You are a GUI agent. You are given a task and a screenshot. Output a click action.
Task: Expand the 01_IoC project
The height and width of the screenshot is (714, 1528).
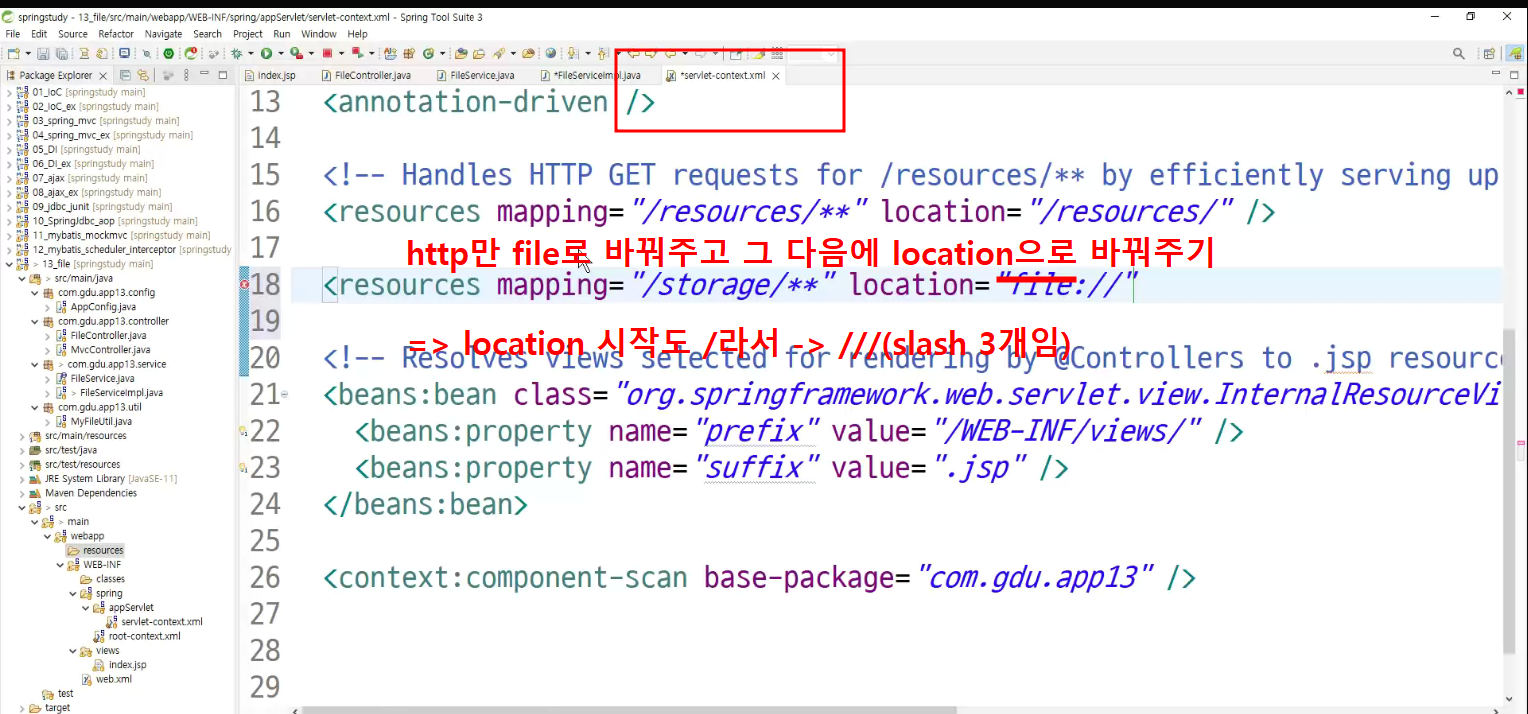pyautogui.click(x=10, y=92)
